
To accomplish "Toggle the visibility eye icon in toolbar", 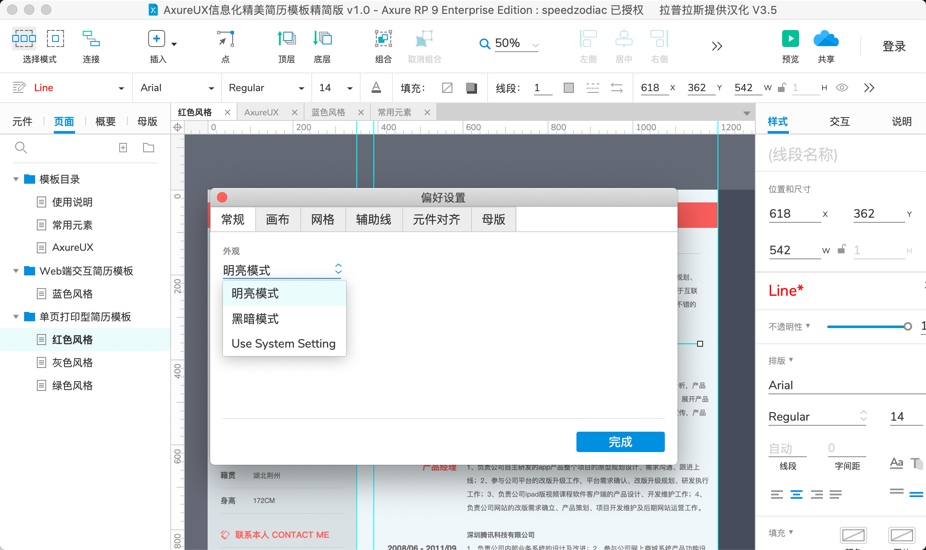I will pos(842,88).
